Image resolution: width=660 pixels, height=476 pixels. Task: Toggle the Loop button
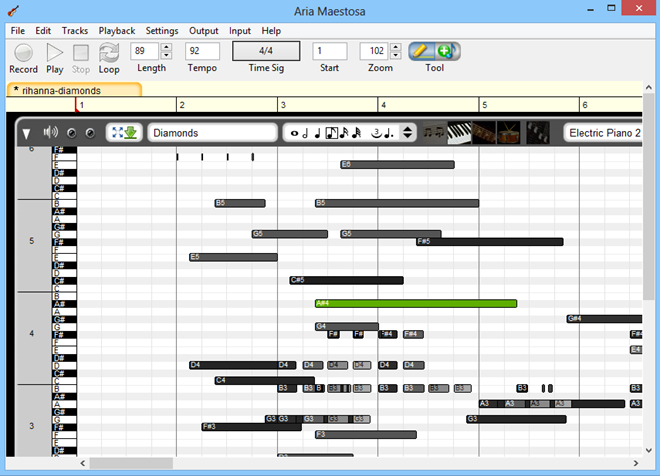pos(109,53)
